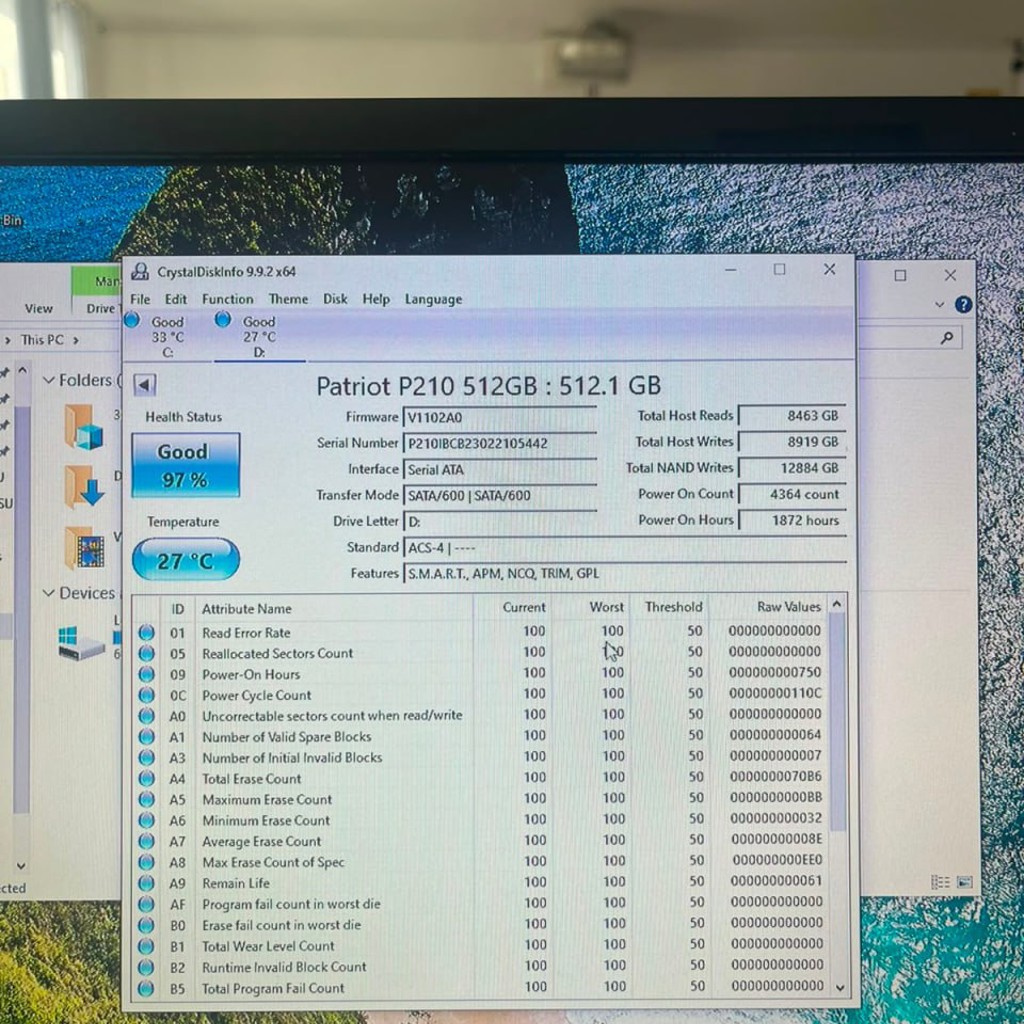Click the Serial Number field
The image size is (1024, 1024).
click(500, 443)
